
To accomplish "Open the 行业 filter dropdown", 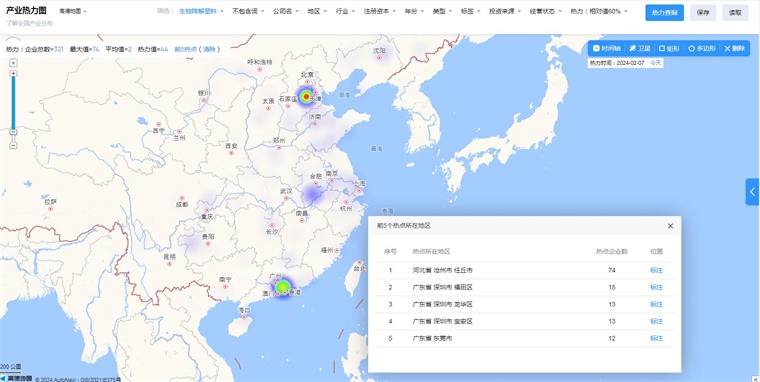I will tap(345, 11).
